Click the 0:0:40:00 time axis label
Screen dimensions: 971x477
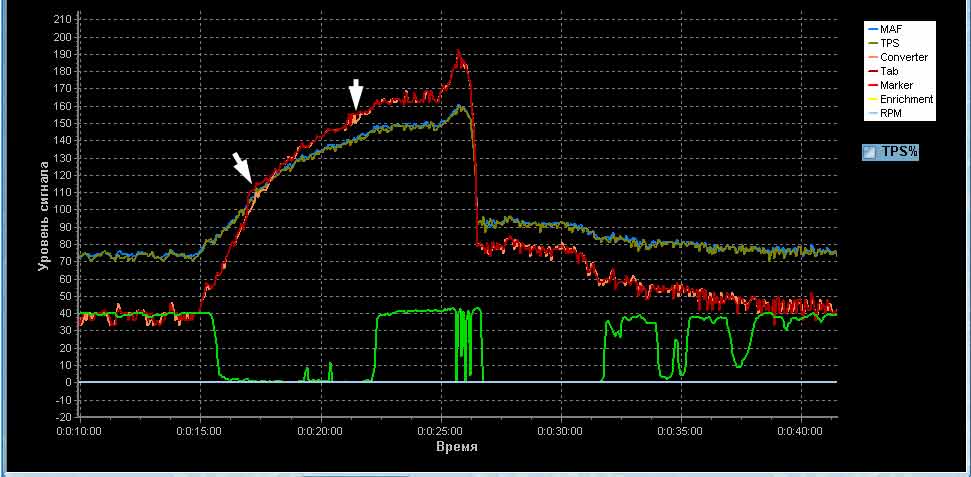pos(801,431)
